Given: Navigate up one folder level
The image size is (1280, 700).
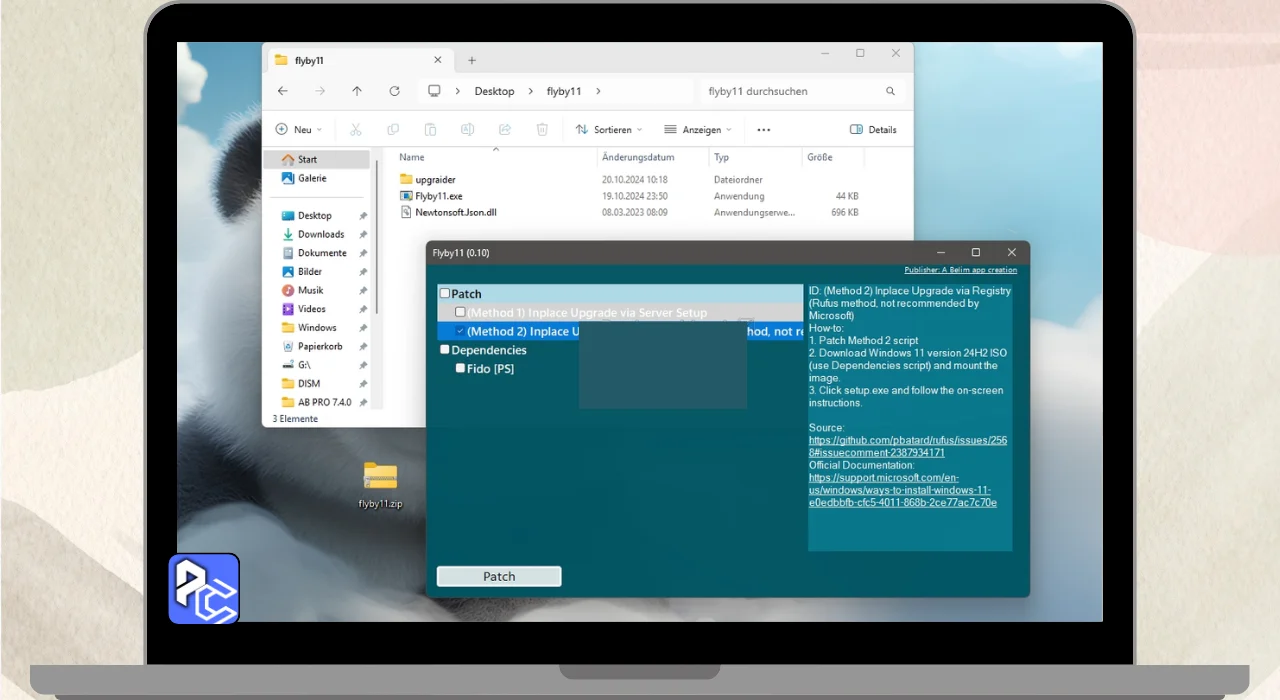Looking at the screenshot, I should (x=357, y=91).
